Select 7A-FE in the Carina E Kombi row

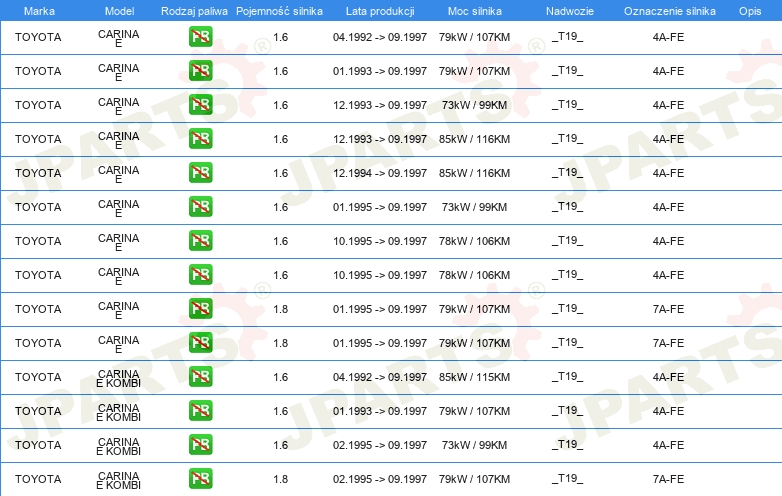pos(668,479)
